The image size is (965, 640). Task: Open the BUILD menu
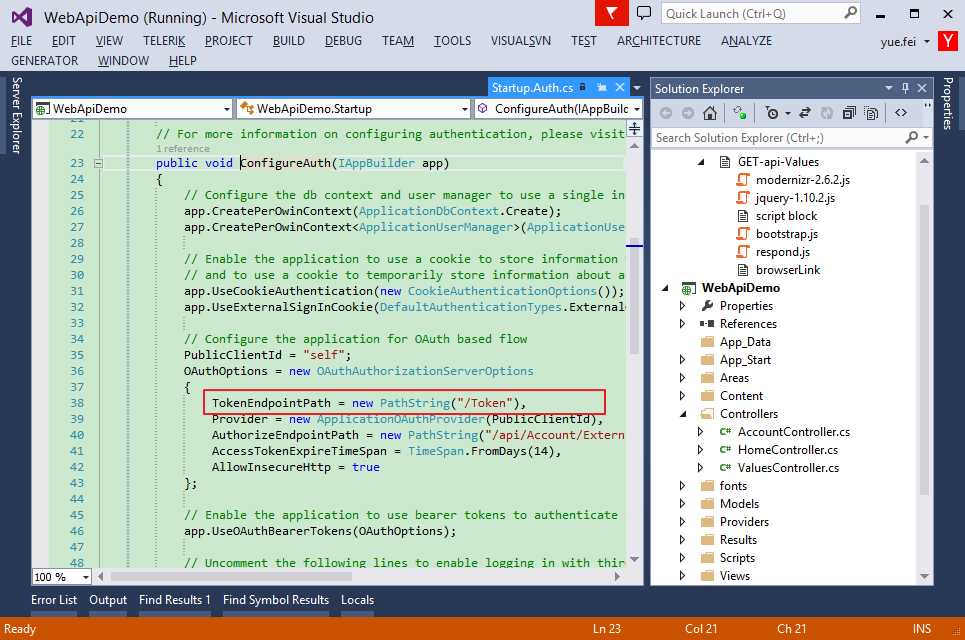(289, 41)
